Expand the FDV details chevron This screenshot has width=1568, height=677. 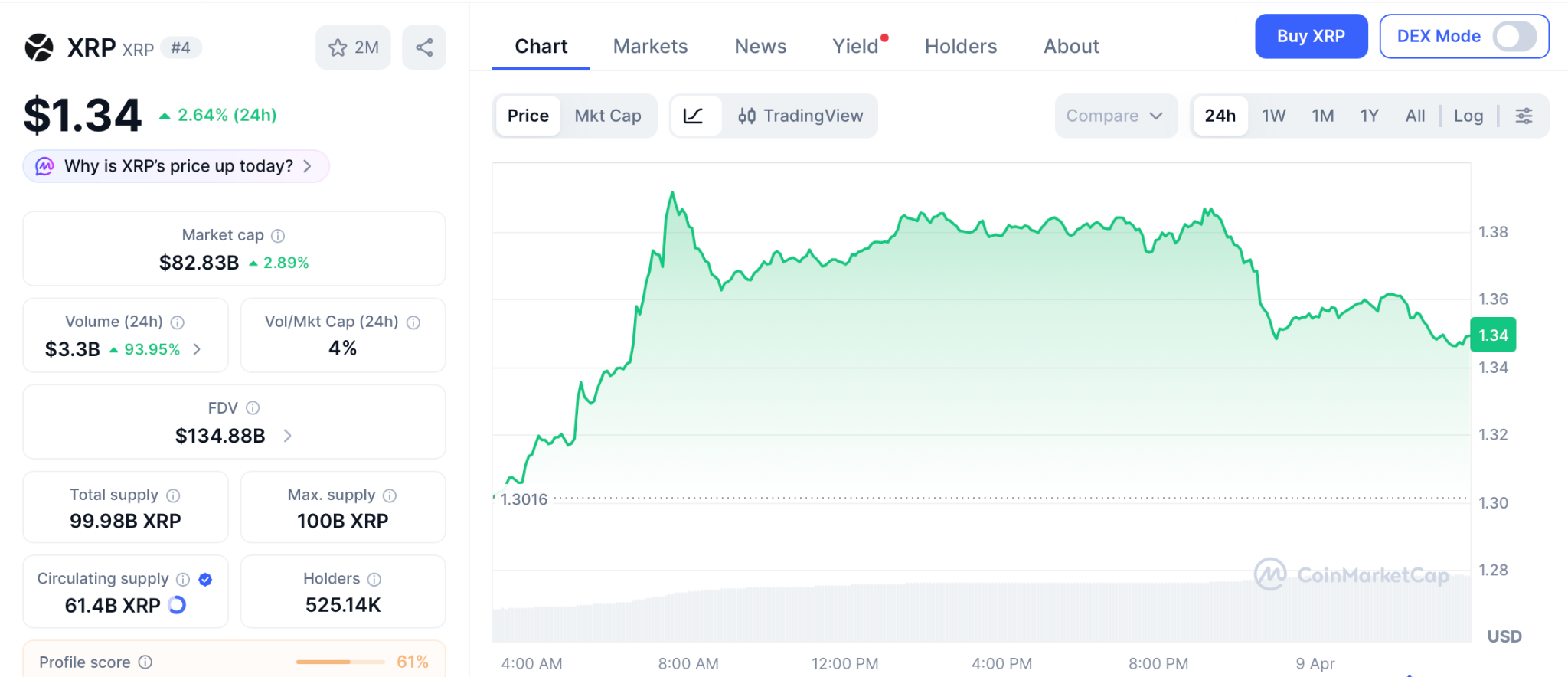(x=288, y=436)
